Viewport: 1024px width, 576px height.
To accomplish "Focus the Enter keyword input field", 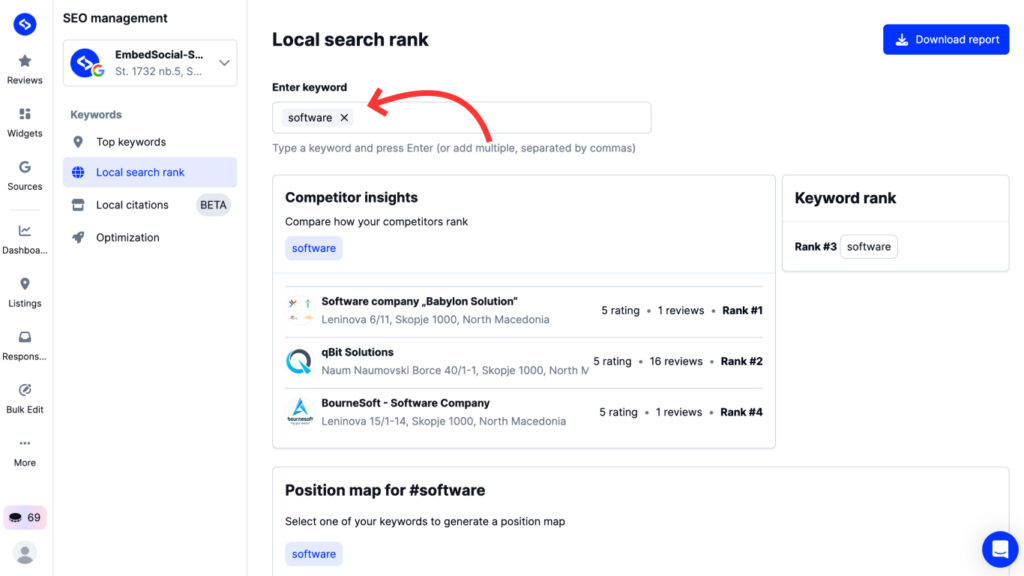I will (x=500, y=118).
